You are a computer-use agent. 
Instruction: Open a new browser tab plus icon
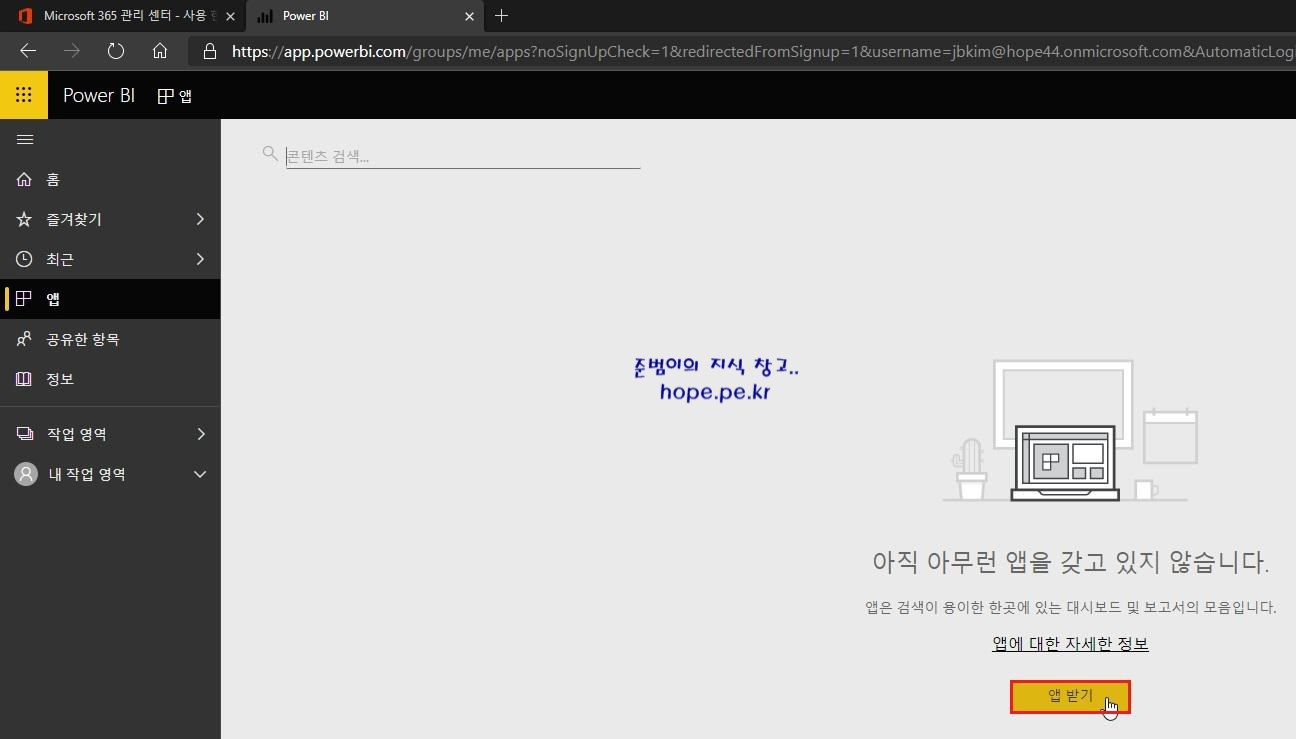coord(502,16)
